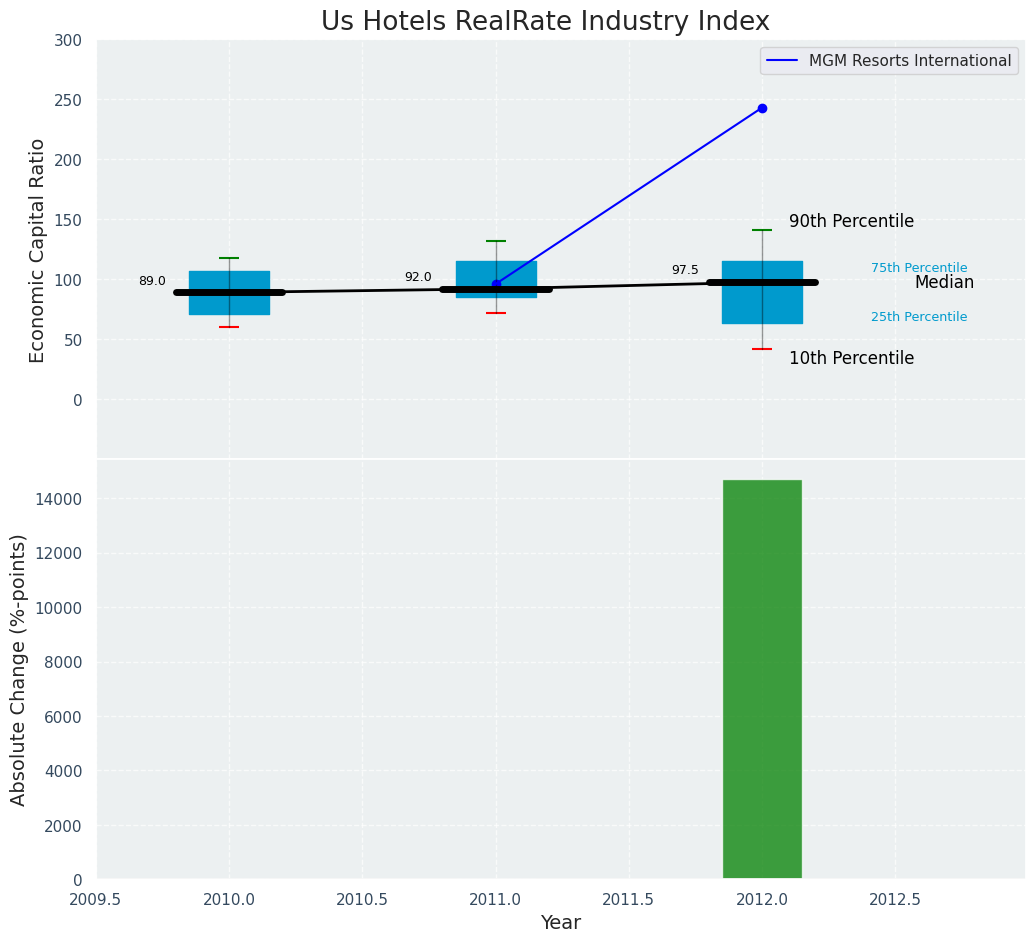Click the 25th Percentile label
The height and width of the screenshot is (942, 1035).
[918, 317]
